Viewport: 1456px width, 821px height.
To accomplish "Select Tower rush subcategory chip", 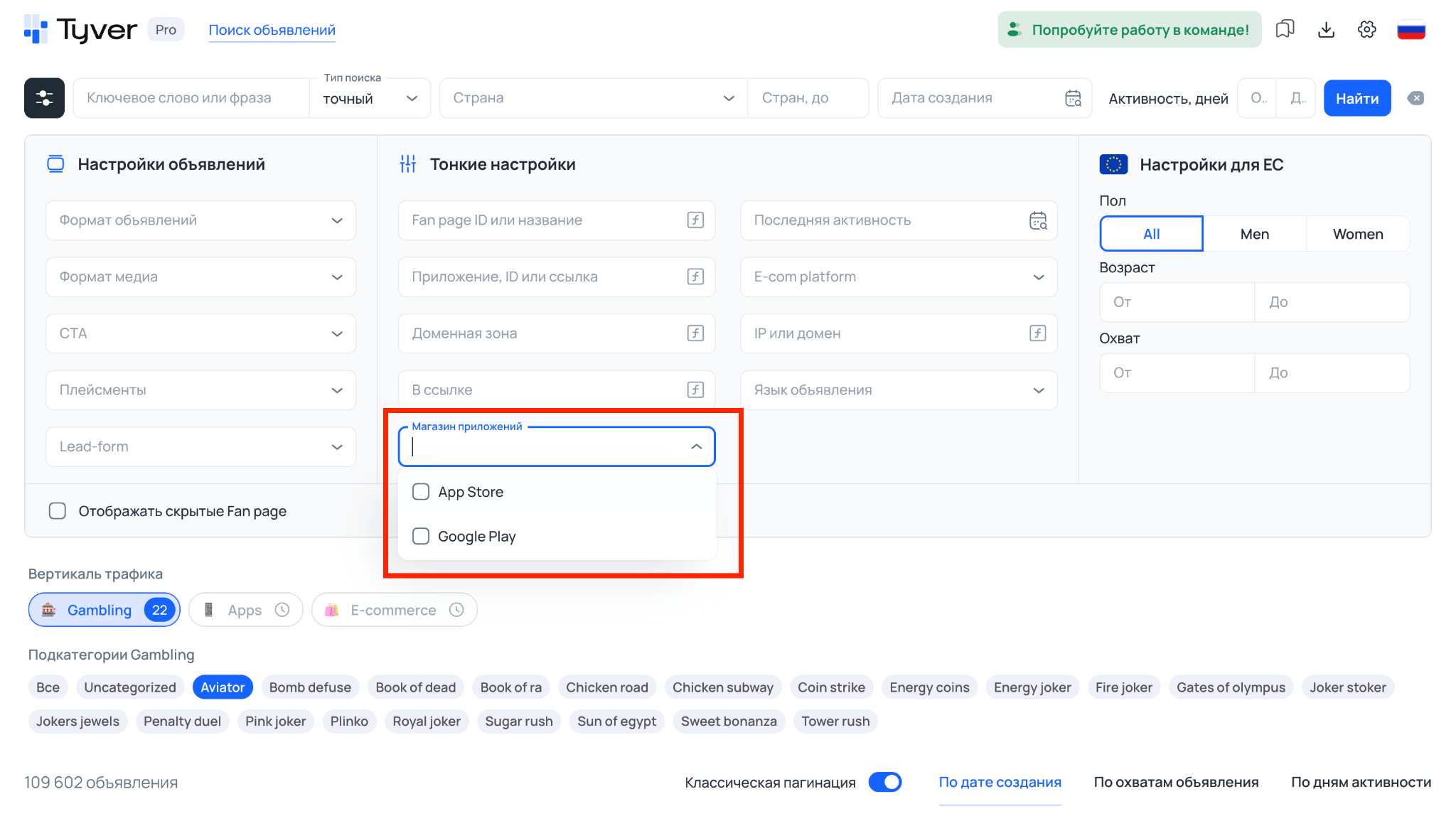I will pyautogui.click(x=835, y=721).
